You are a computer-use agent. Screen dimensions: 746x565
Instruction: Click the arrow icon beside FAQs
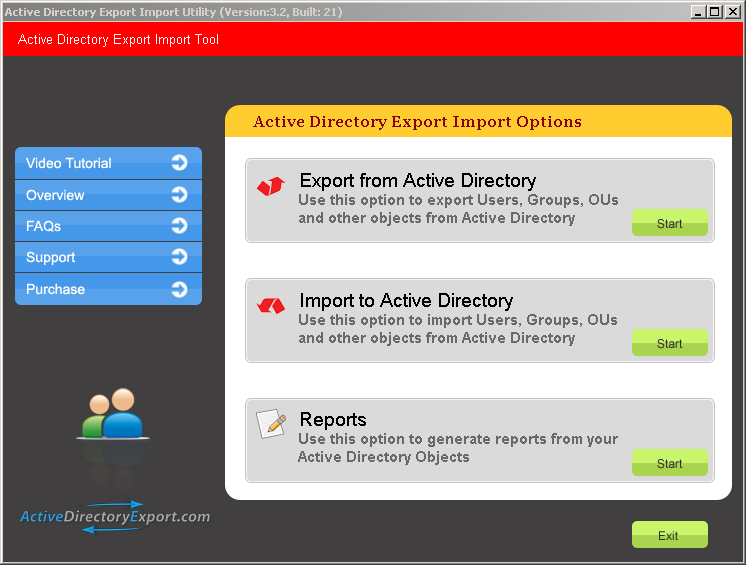[x=179, y=226]
